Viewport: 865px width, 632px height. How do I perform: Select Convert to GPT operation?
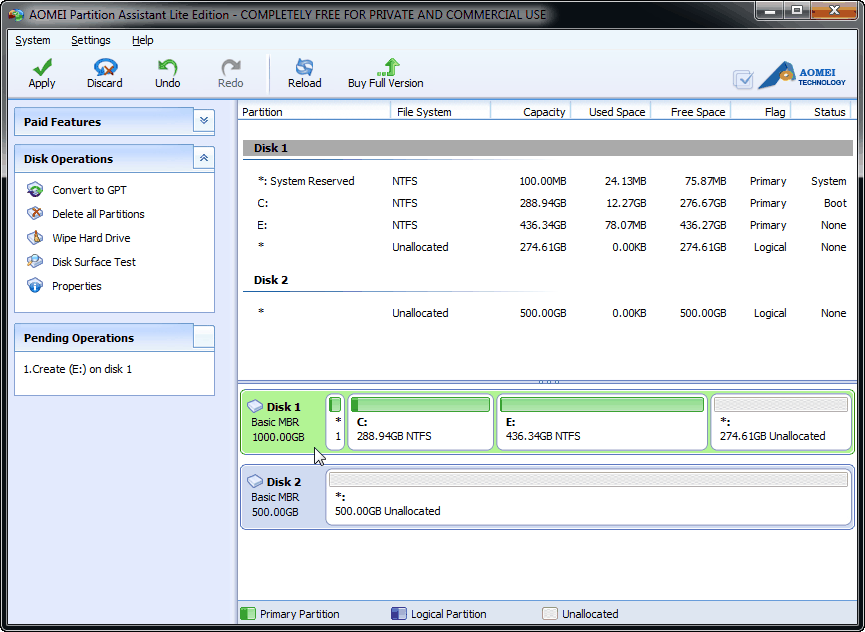pyautogui.click(x=89, y=190)
